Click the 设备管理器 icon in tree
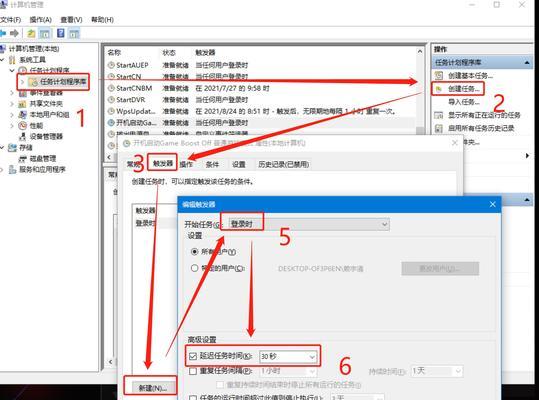 point(22,136)
